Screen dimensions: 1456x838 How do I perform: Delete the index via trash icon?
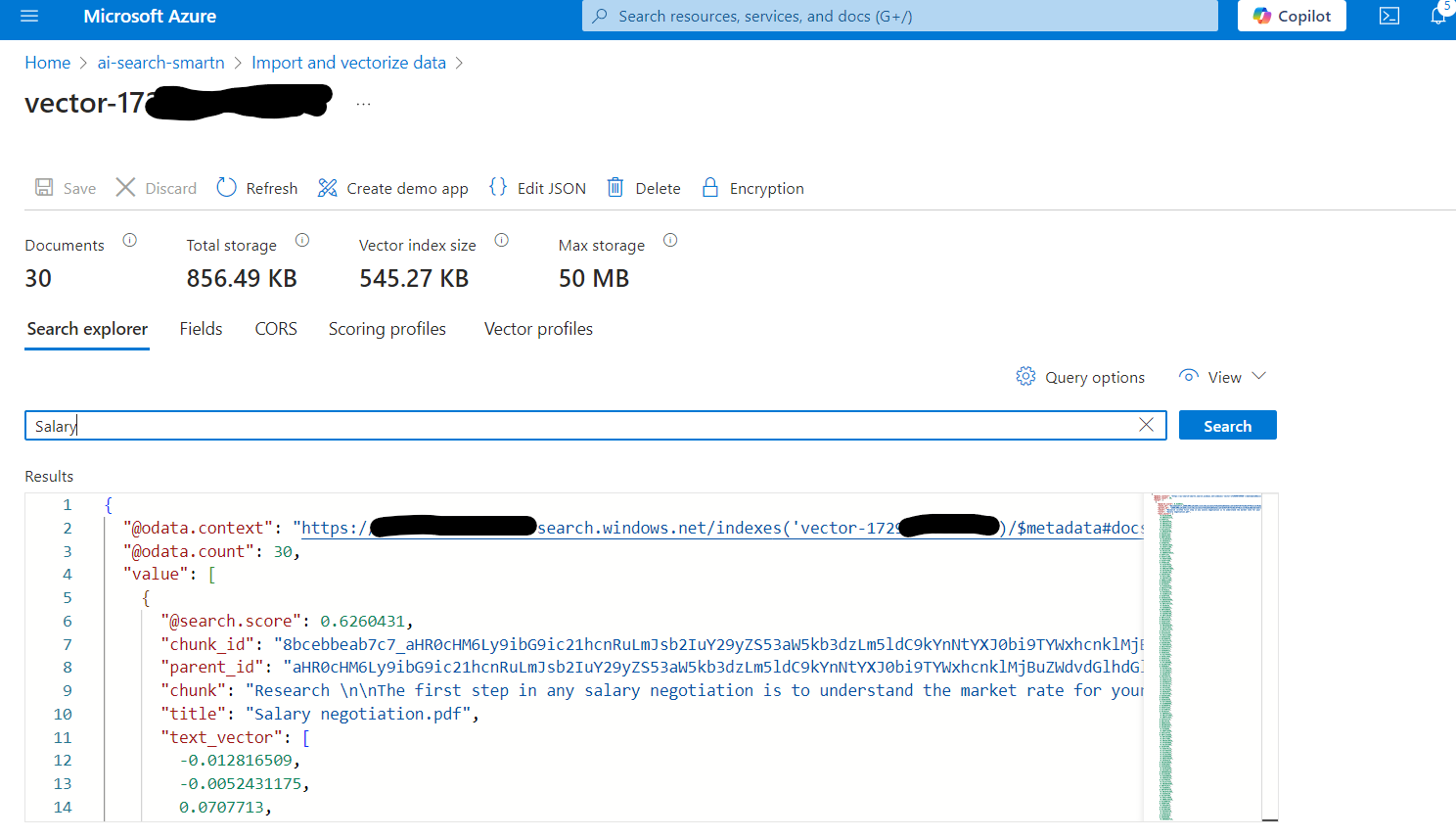615,187
